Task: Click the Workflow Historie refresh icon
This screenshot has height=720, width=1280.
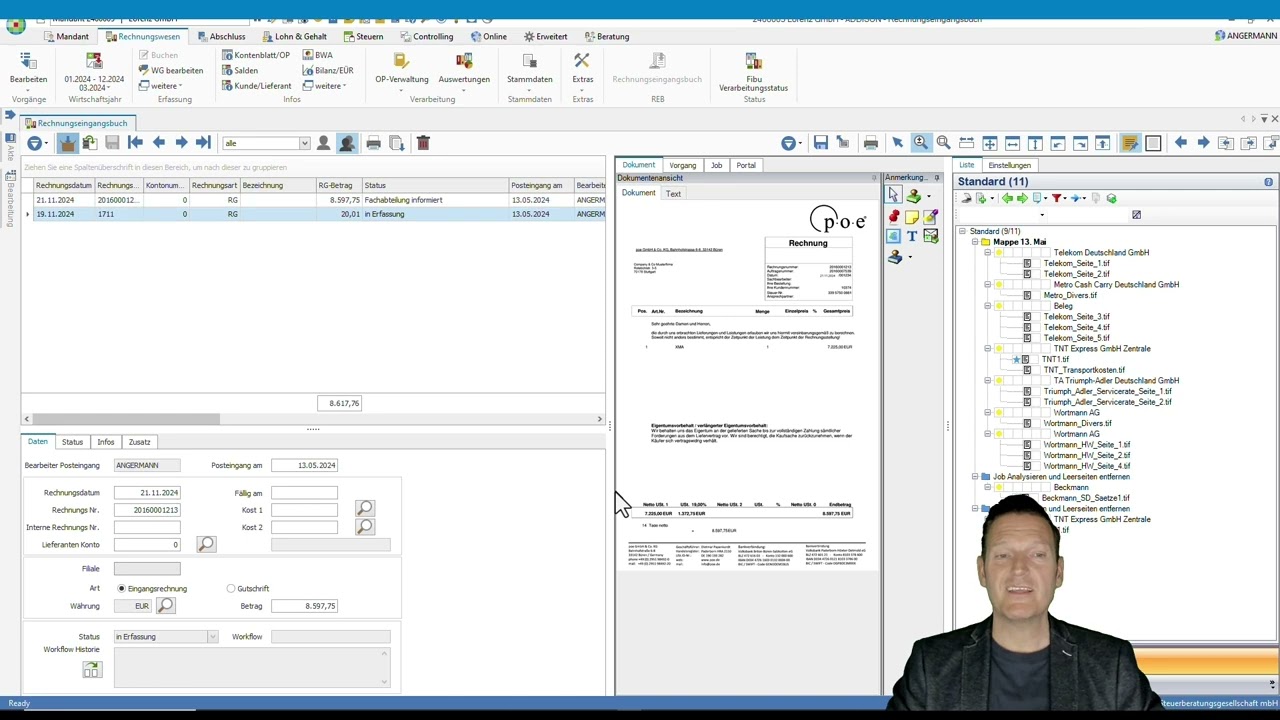Action: pyautogui.click(x=92, y=670)
